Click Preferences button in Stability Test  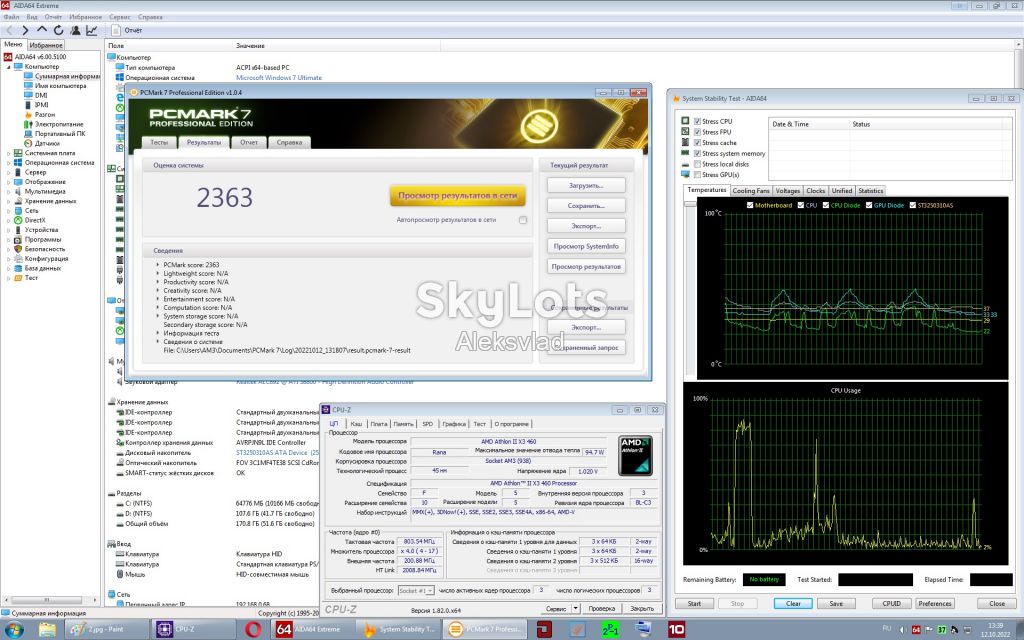click(935, 603)
